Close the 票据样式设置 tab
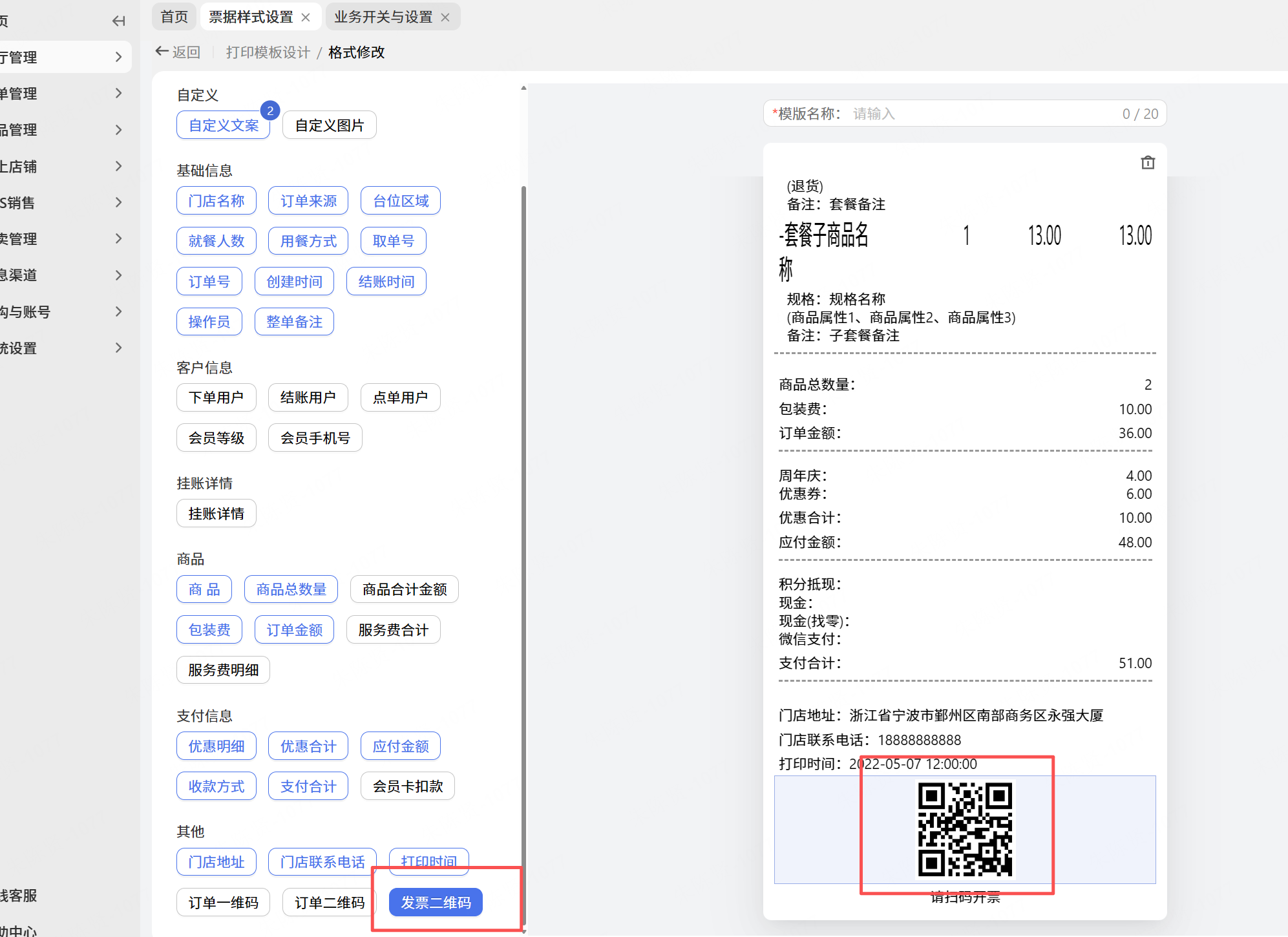 (306, 17)
